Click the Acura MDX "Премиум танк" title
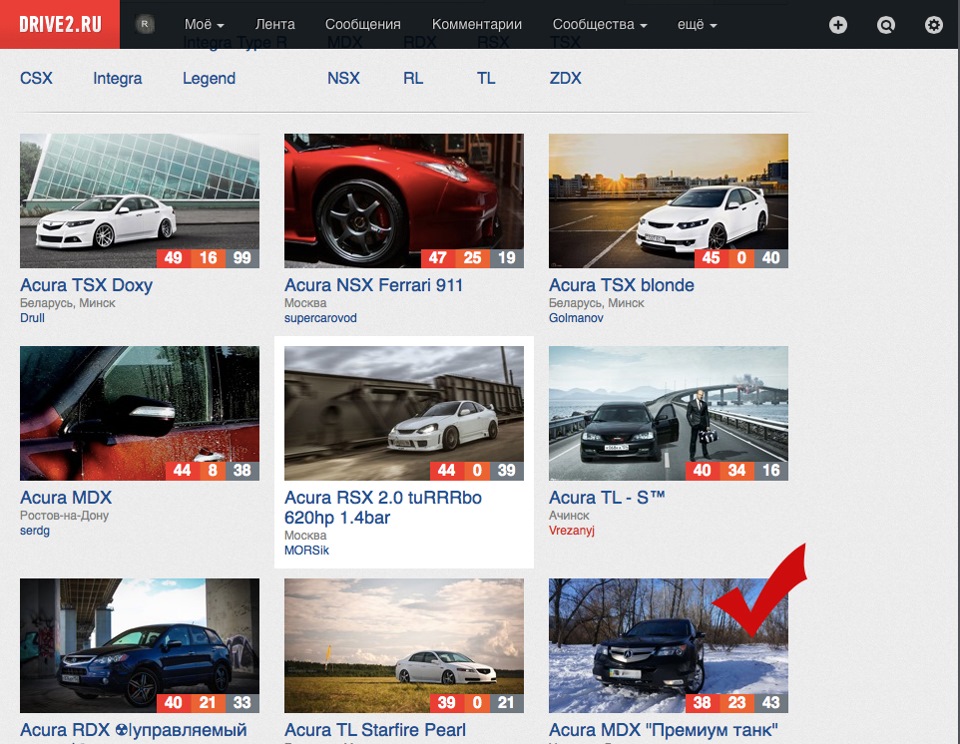The image size is (960, 744). pos(664,730)
